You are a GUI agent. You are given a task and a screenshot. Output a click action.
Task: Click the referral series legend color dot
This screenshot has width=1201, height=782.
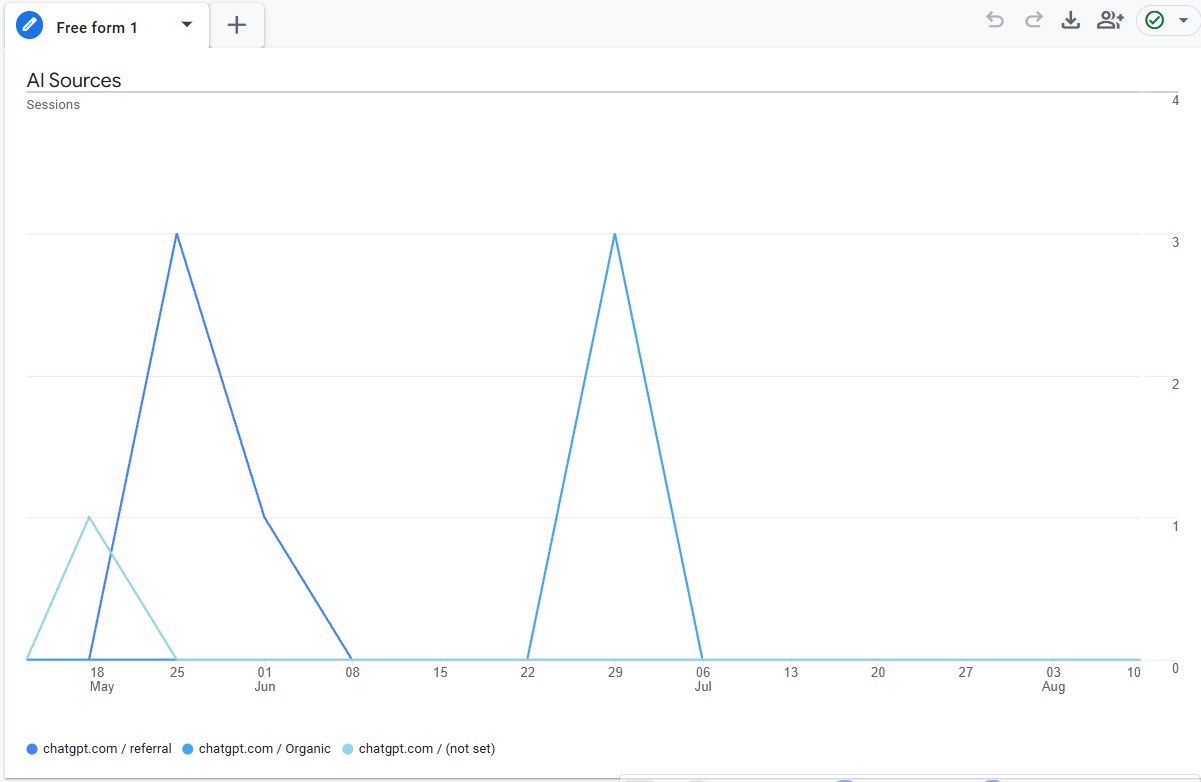click(x=32, y=749)
